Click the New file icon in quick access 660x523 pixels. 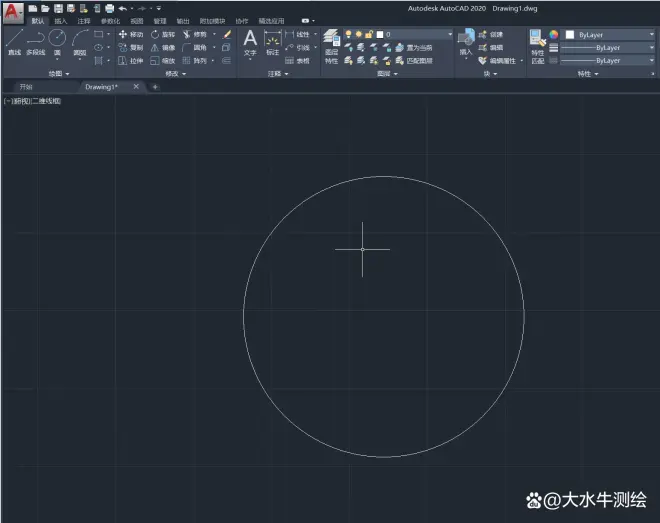[32, 8]
